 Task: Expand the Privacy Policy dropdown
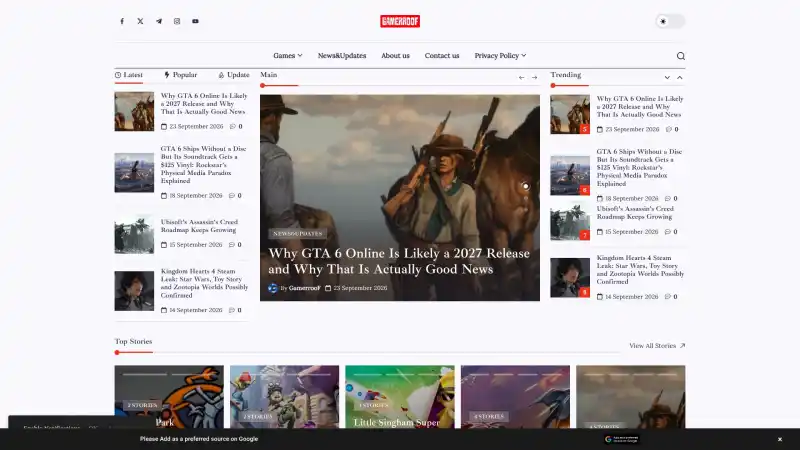click(x=500, y=56)
